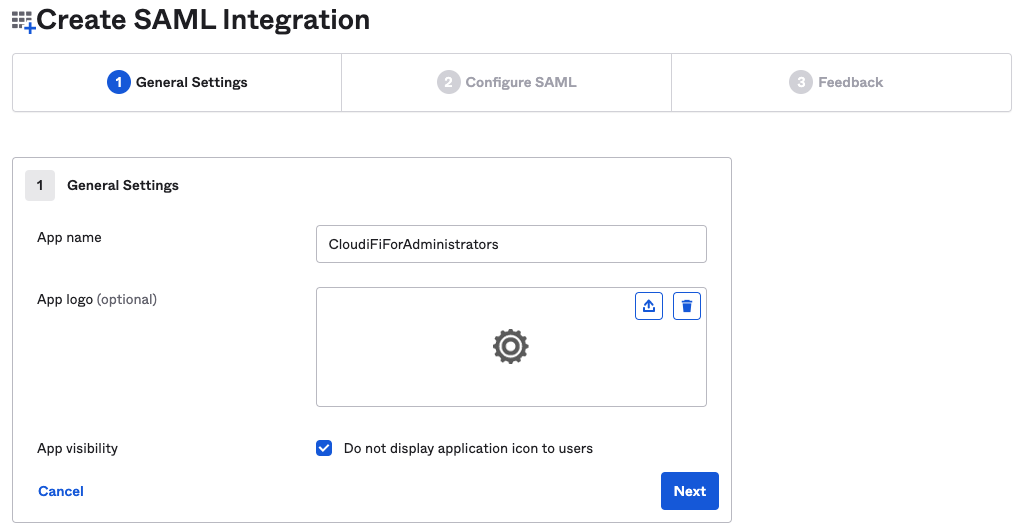
Task: Click the numbered 1 section badge
Action: pyautogui.click(x=40, y=185)
